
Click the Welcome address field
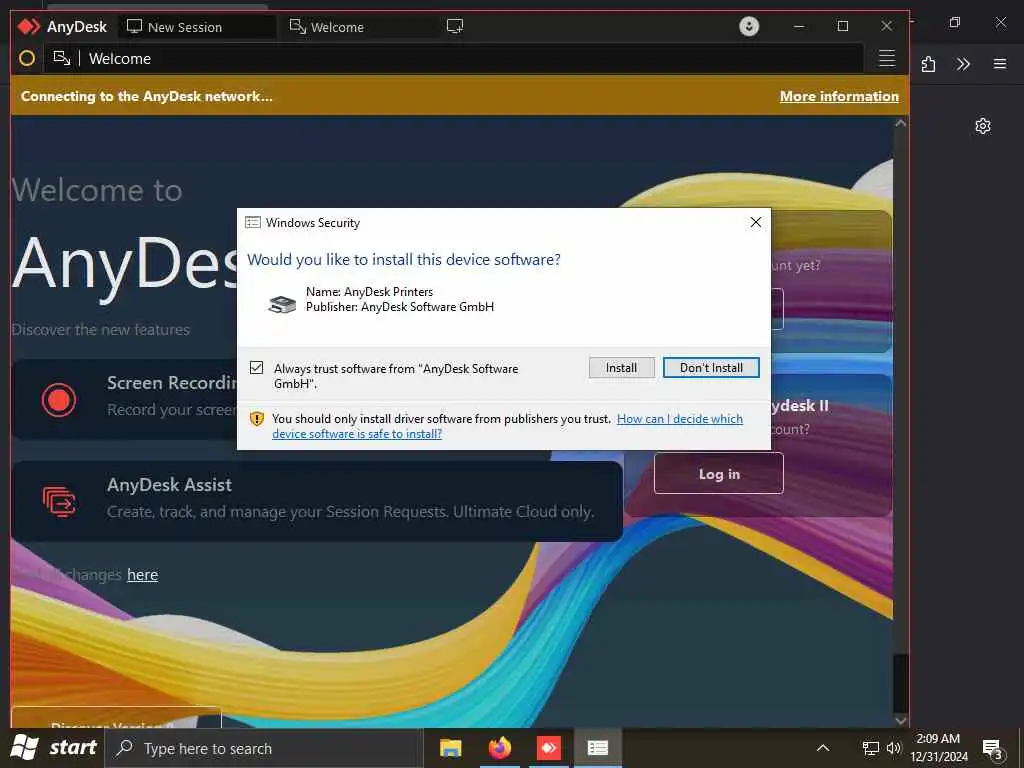(454, 58)
